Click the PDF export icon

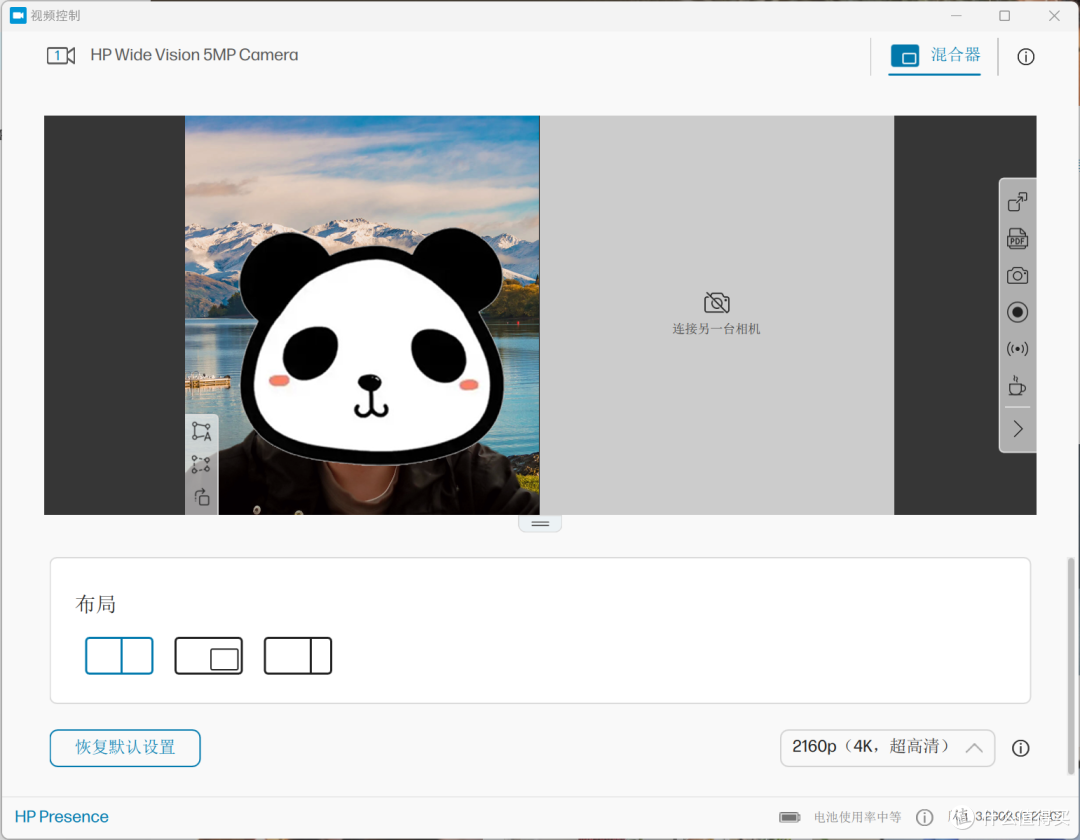[1017, 239]
